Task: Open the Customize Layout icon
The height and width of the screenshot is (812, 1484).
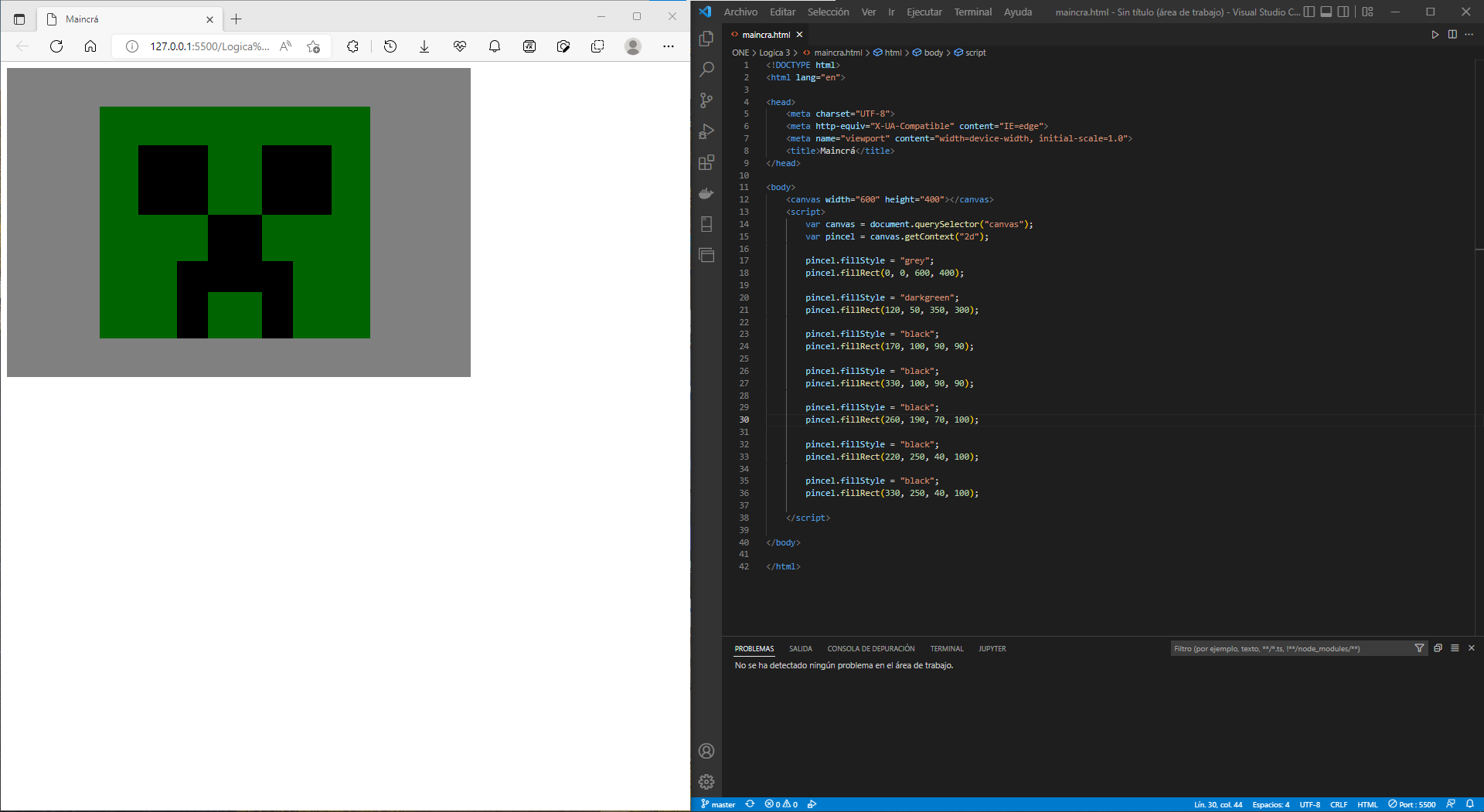Action: [x=1368, y=12]
